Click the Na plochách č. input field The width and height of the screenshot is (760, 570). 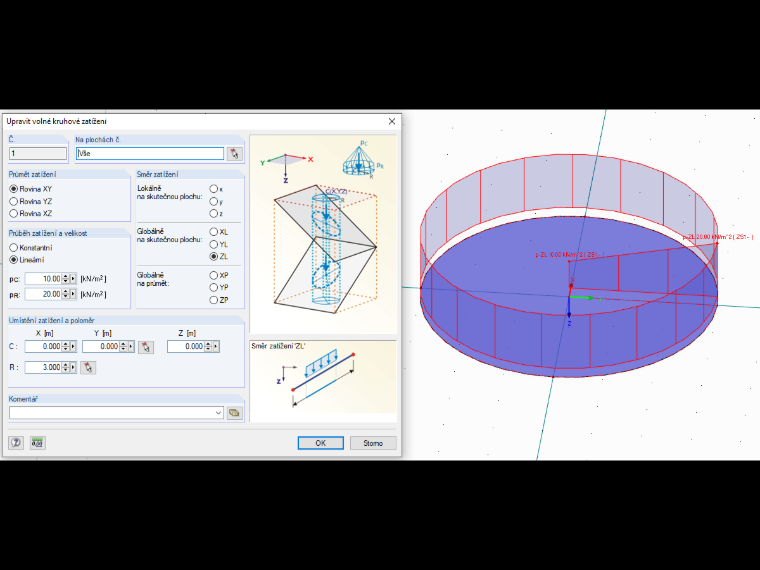tap(150, 154)
